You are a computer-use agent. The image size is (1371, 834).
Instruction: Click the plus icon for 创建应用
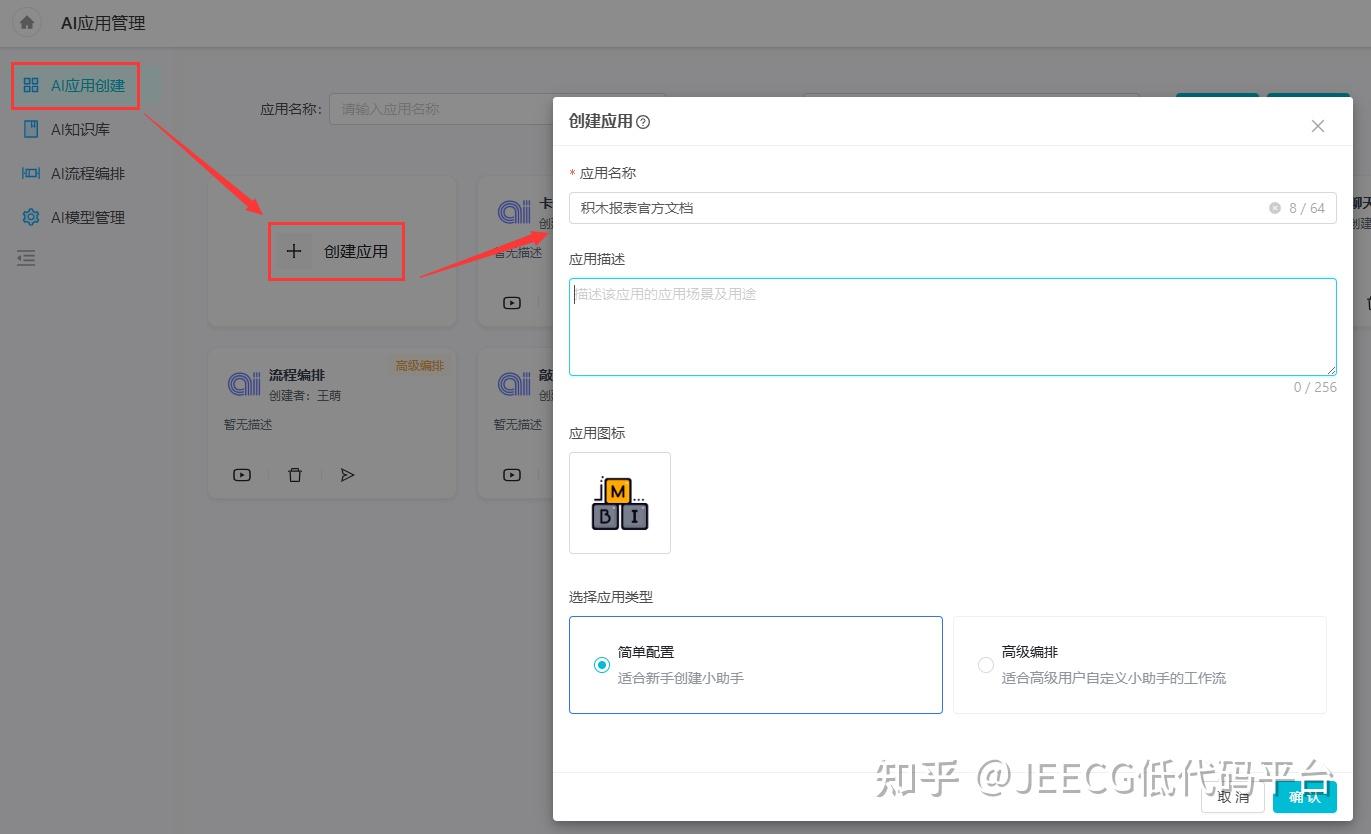coord(294,251)
